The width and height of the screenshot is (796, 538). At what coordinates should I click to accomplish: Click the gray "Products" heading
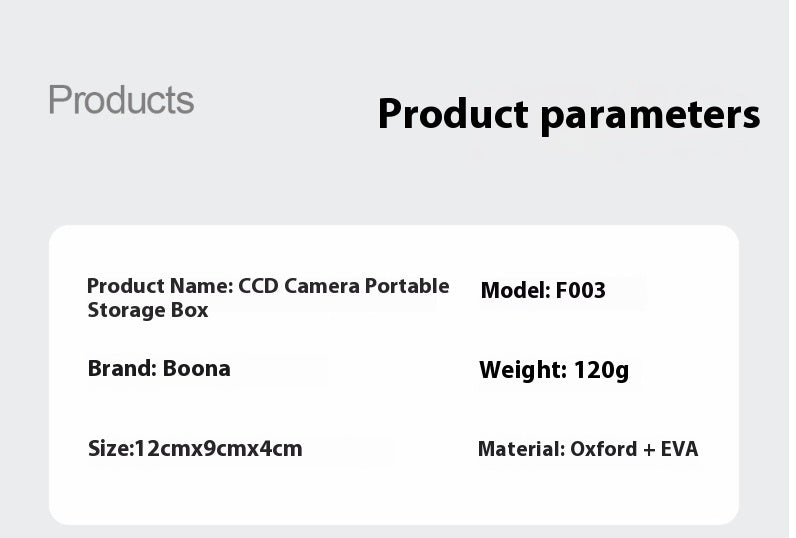[121, 100]
